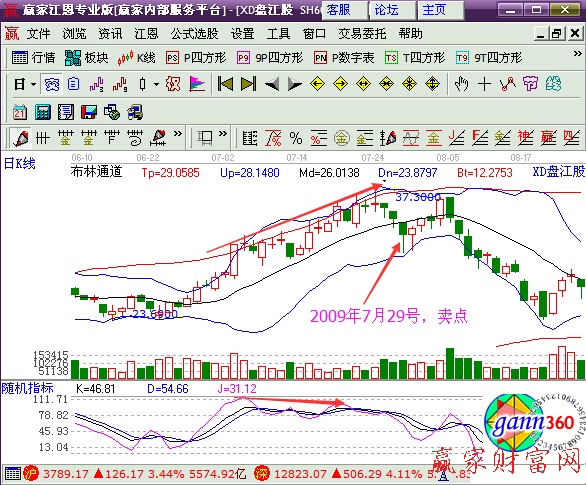The height and width of the screenshot is (485, 586).
Task: Open the calculator icon
Action: (43, 112)
